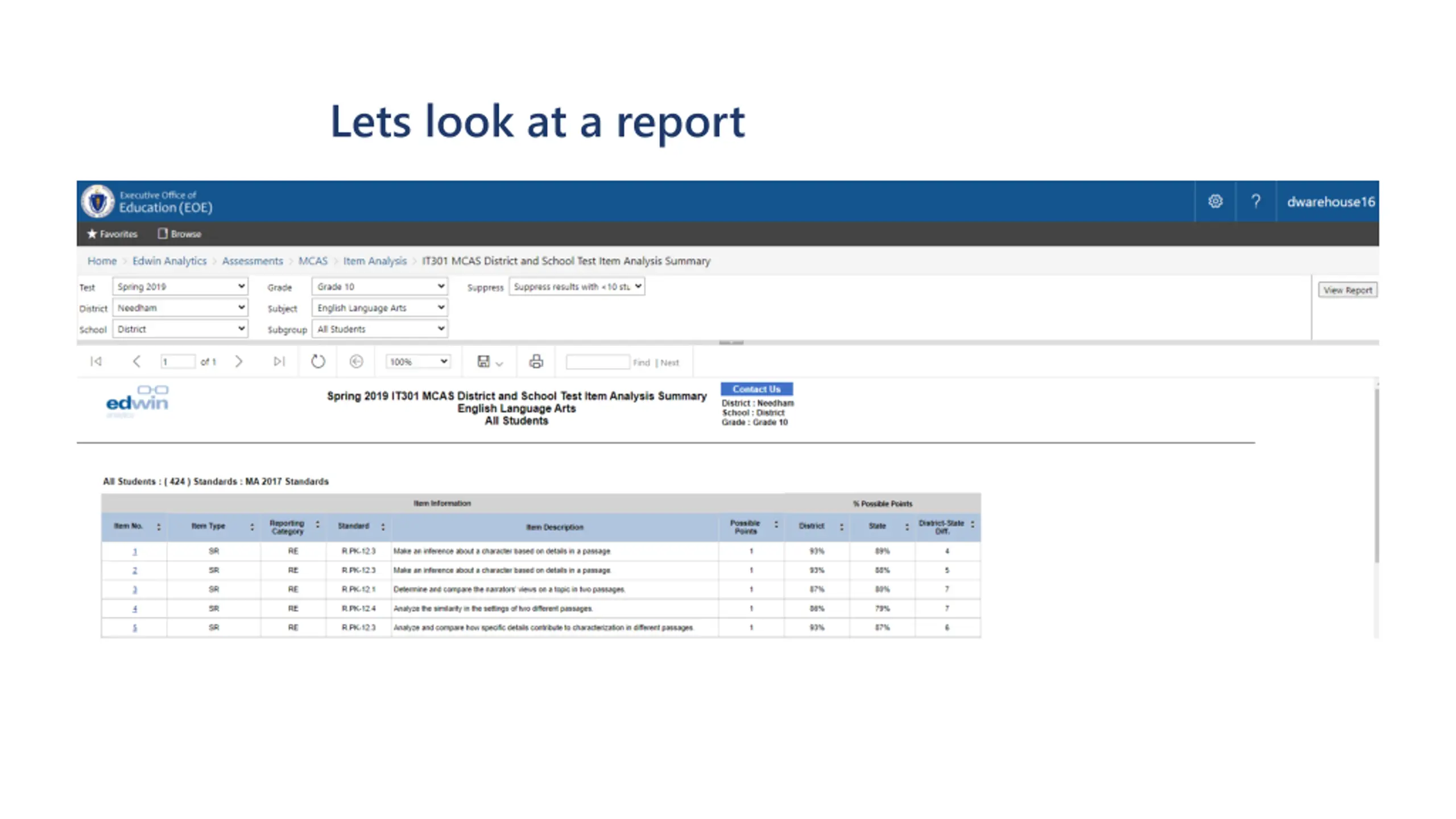Click the R.PK-12.4 standard cell
Screen dimensions: 1456x819
[x=358, y=609]
